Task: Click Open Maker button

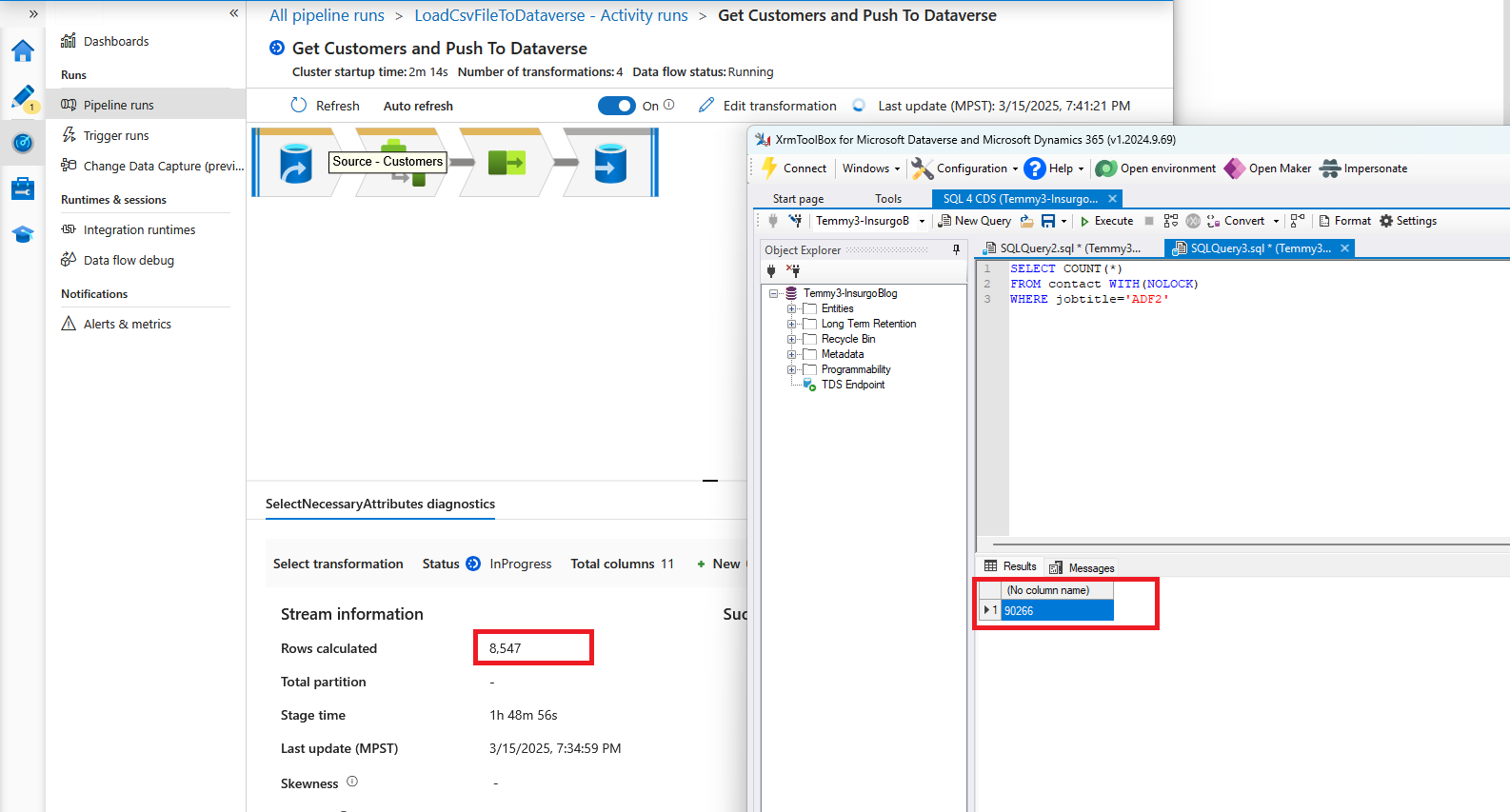Action: point(1268,168)
